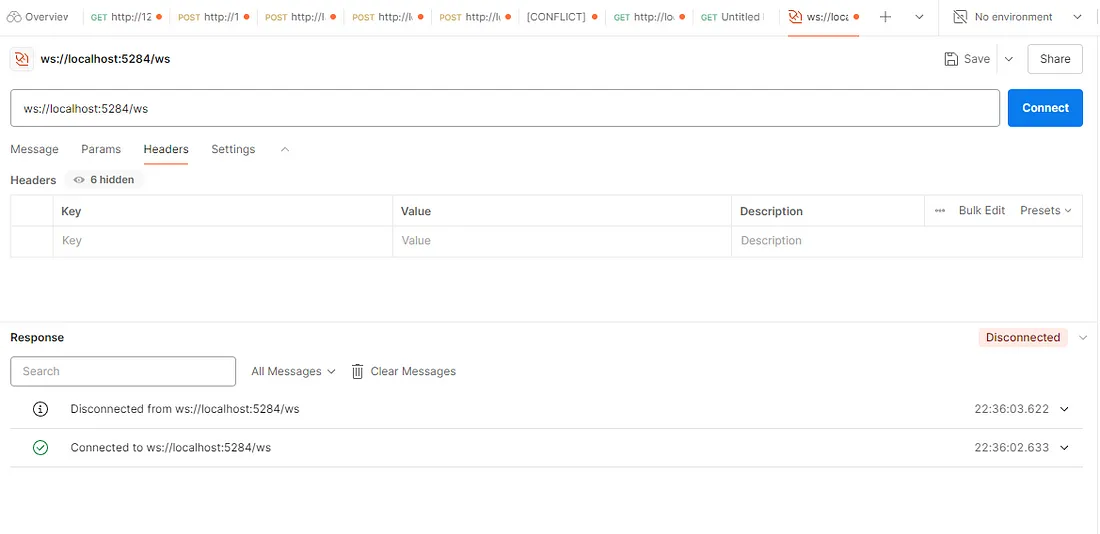This screenshot has height=534, width=1100.
Task: Open the Presets dropdown
Action: click(1045, 211)
